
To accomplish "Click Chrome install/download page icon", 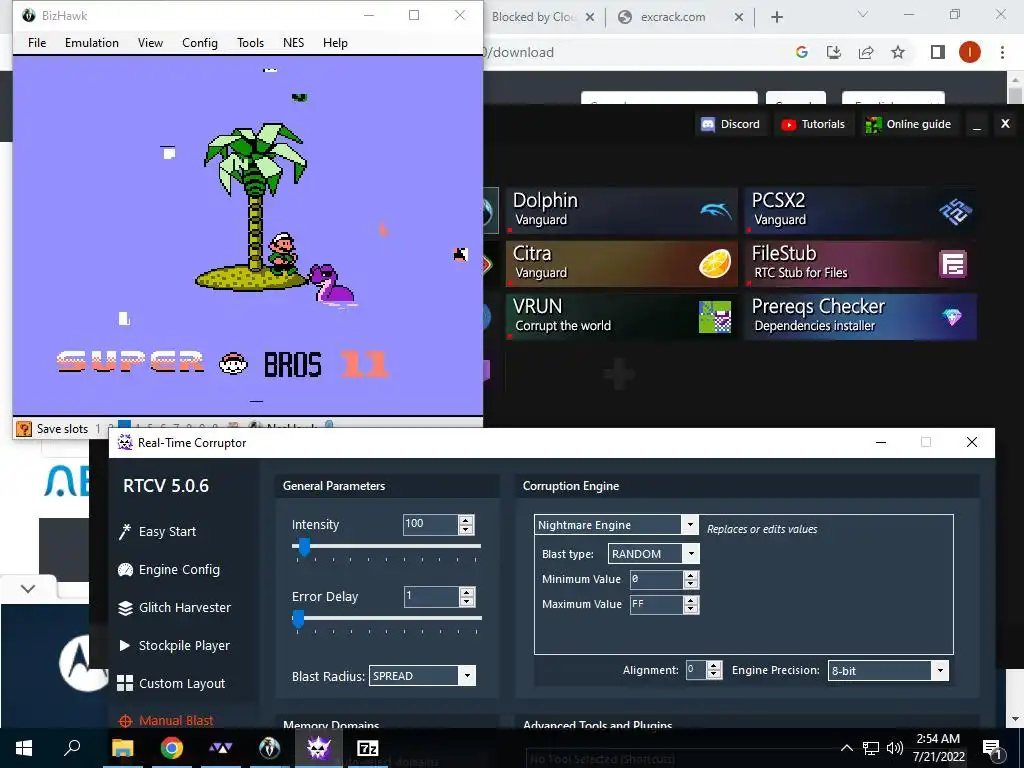I will click(x=834, y=52).
